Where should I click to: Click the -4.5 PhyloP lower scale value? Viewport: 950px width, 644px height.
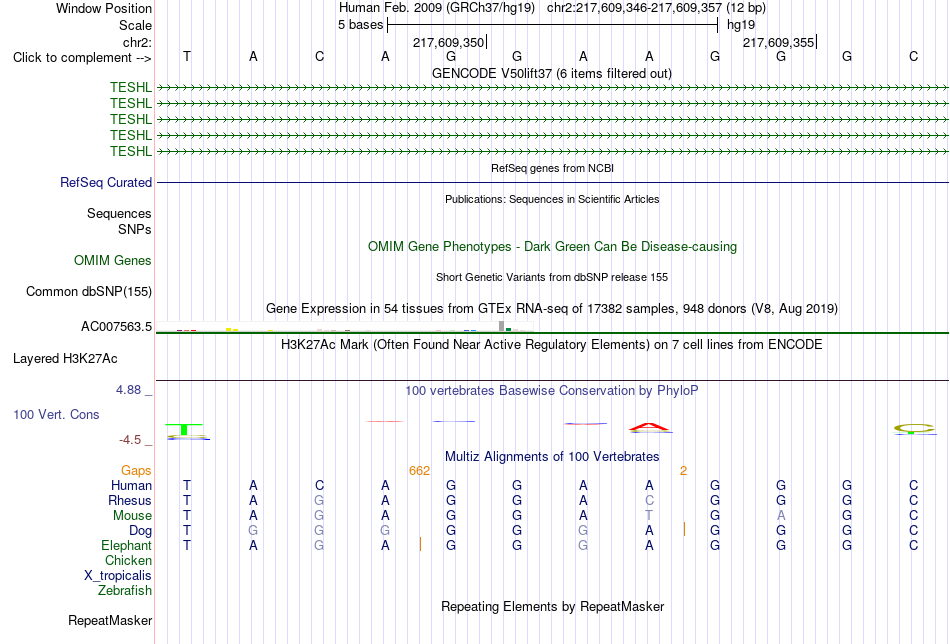coord(130,440)
